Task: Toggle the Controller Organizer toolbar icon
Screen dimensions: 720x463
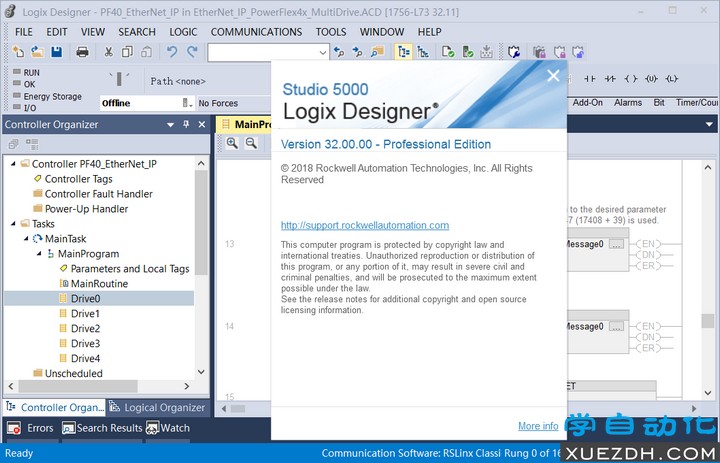Action: click(x=404, y=52)
